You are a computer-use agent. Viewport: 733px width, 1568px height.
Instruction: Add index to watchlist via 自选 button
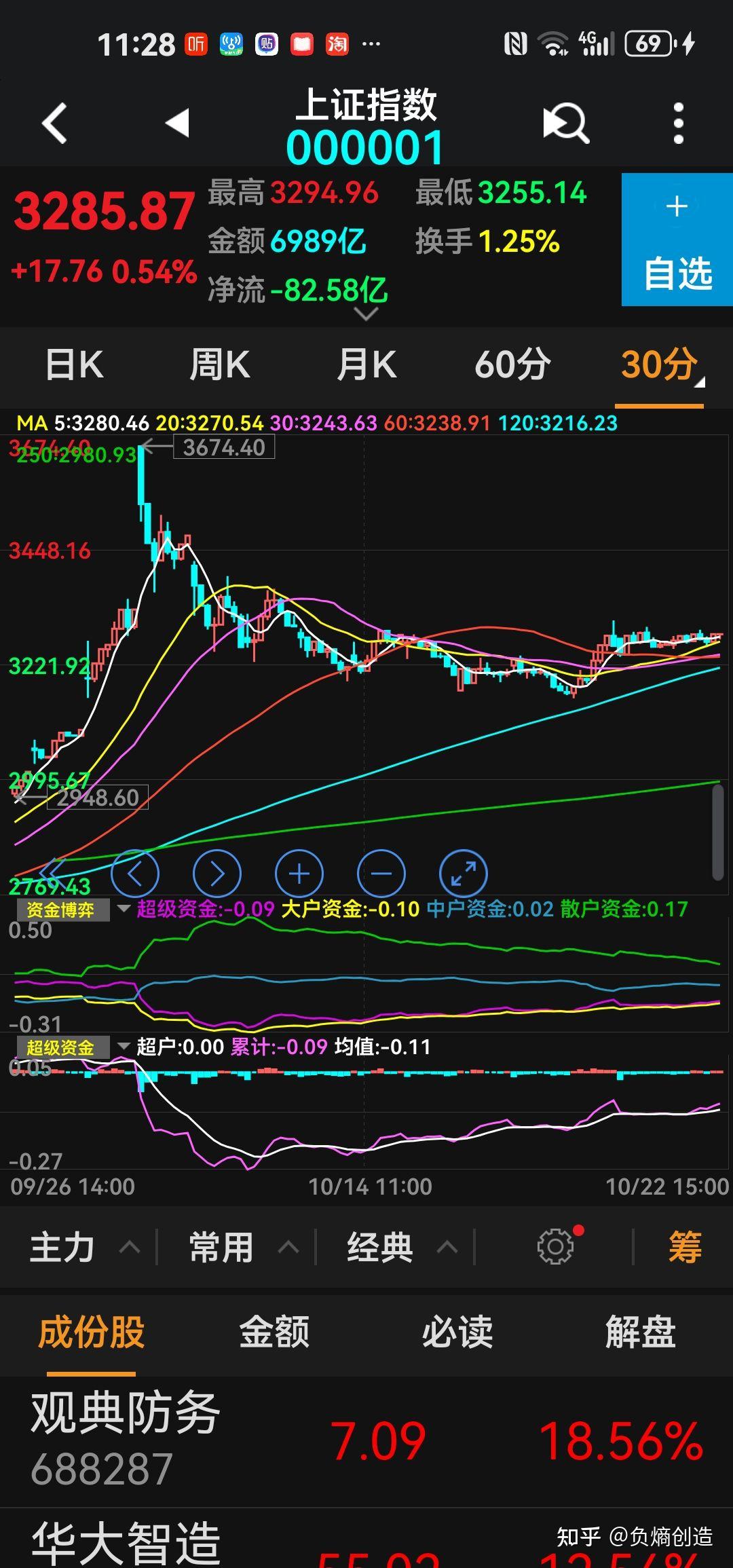point(677,240)
